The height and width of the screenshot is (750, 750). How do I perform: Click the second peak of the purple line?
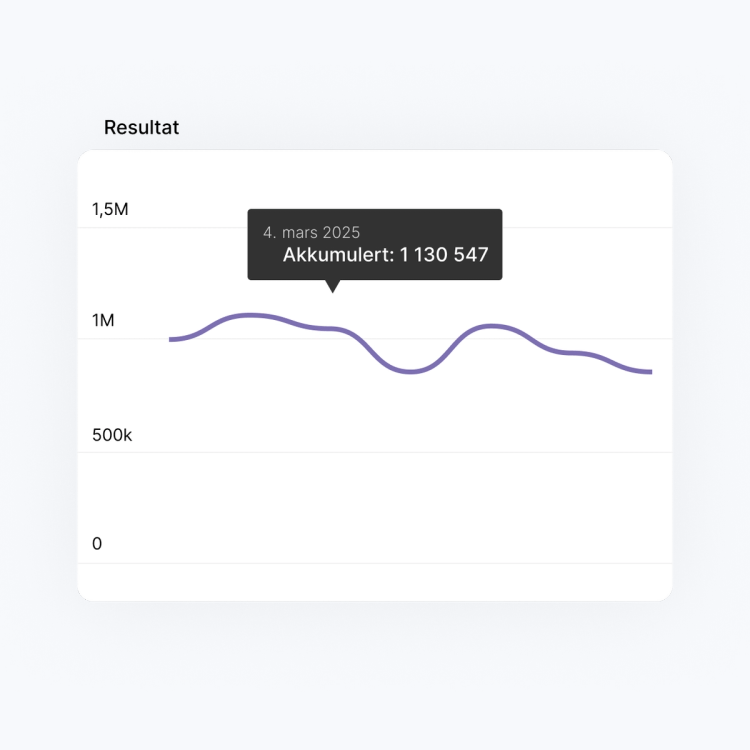(491, 326)
